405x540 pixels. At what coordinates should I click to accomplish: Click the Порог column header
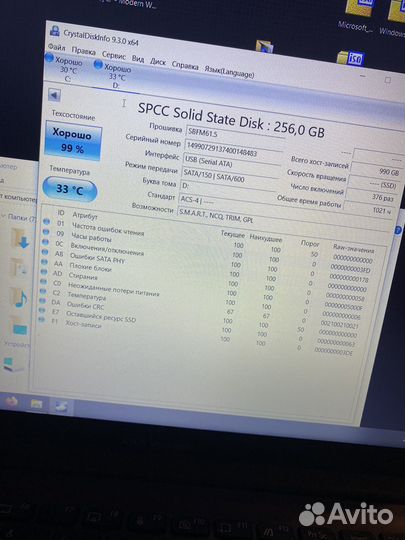[x=310, y=243]
